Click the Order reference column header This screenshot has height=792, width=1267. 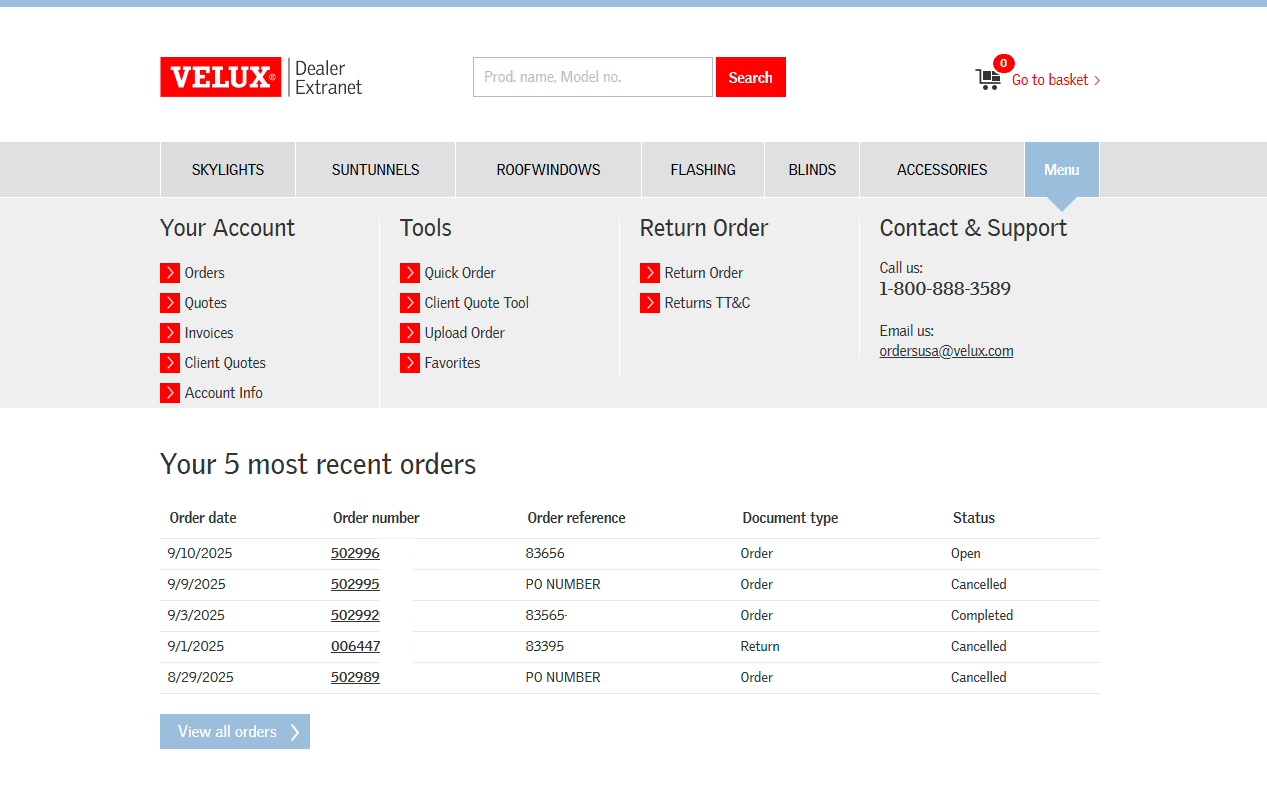577,518
